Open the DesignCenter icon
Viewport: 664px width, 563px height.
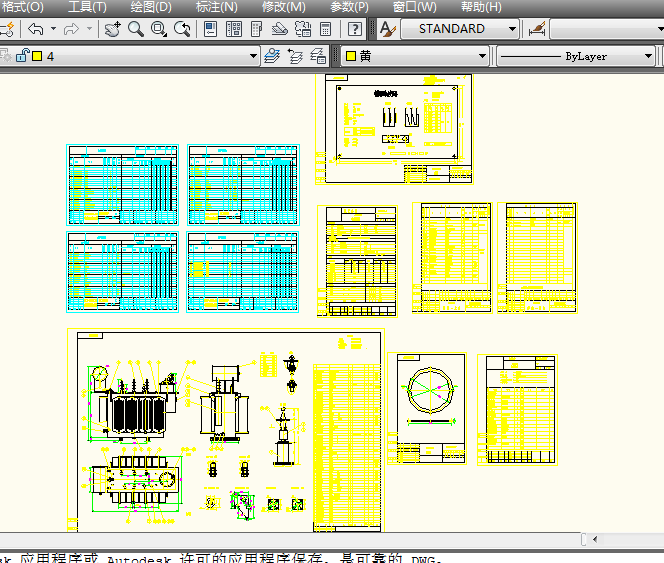pos(234,29)
